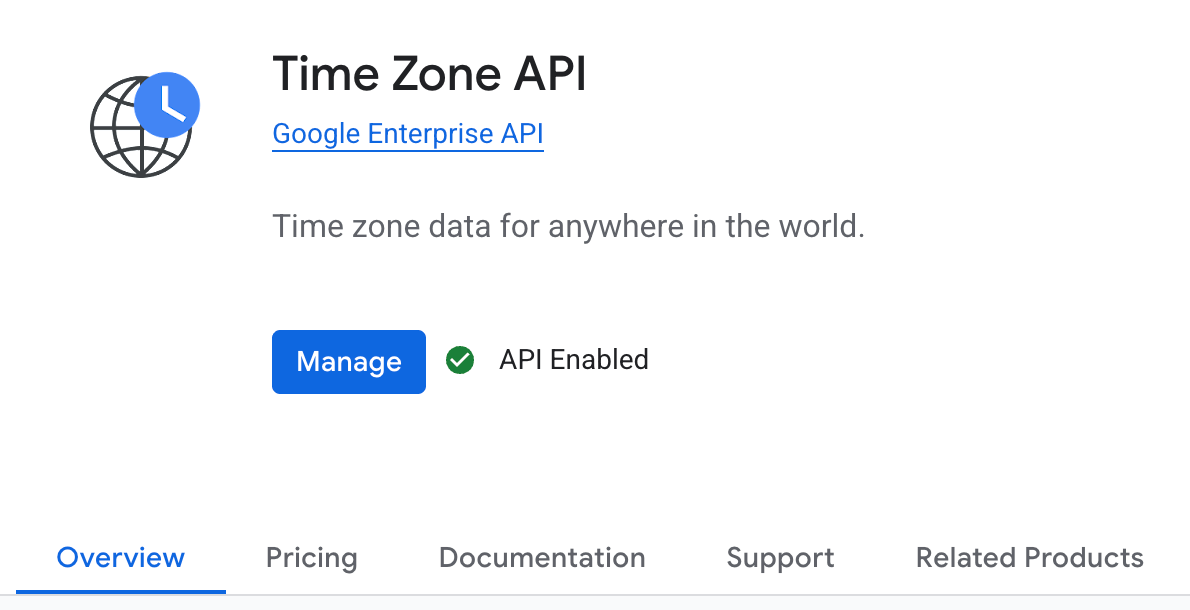Image resolution: width=1190 pixels, height=610 pixels.
Task: Click the Time Zone API heading
Action: pos(429,74)
